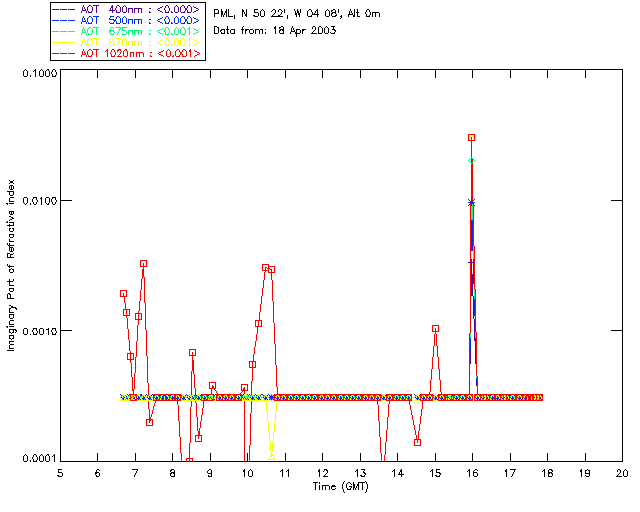Click the x-axis tick label 19
Viewport: 640px width, 512px height.
[x=585, y=473]
